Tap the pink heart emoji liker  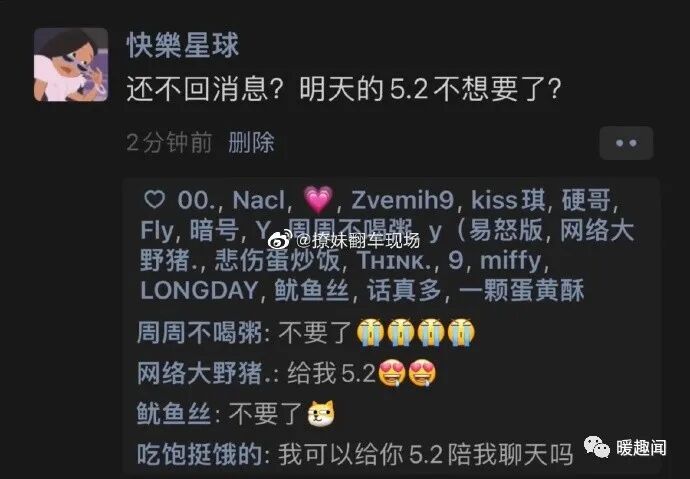pos(319,200)
